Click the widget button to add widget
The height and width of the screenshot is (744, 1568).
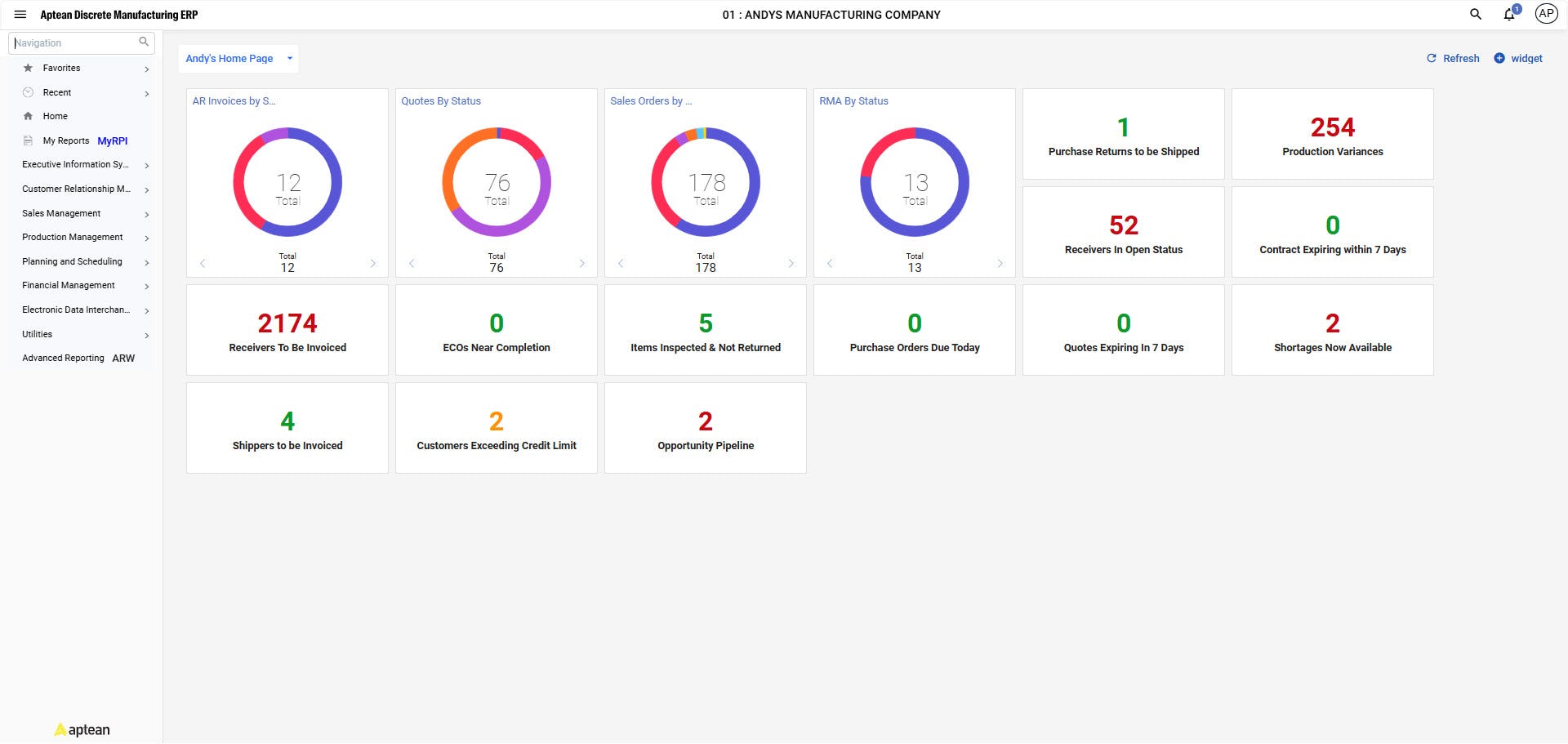[1518, 58]
